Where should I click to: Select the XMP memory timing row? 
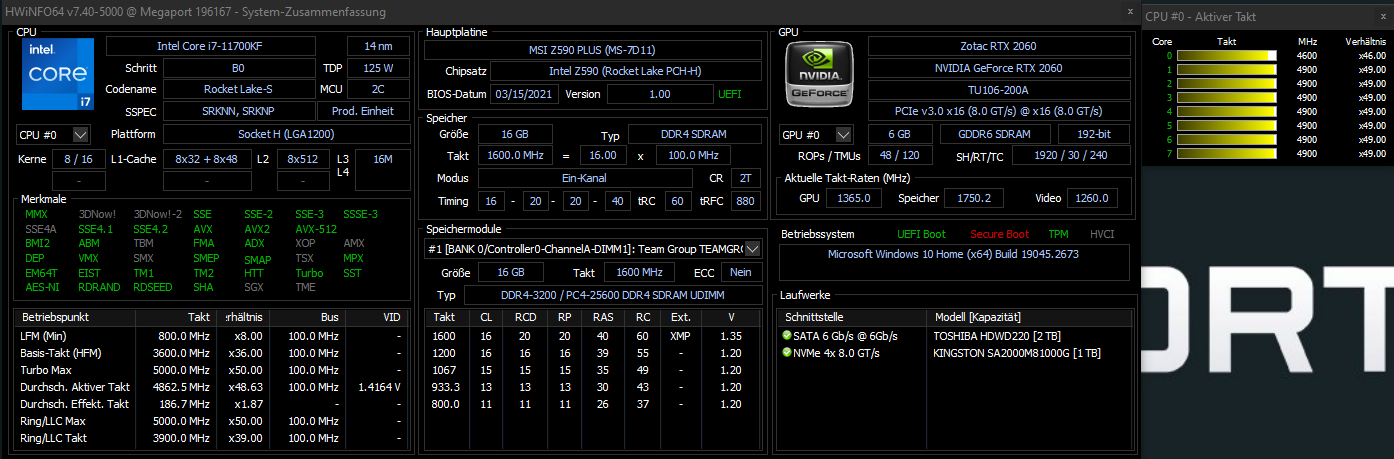click(x=594, y=336)
